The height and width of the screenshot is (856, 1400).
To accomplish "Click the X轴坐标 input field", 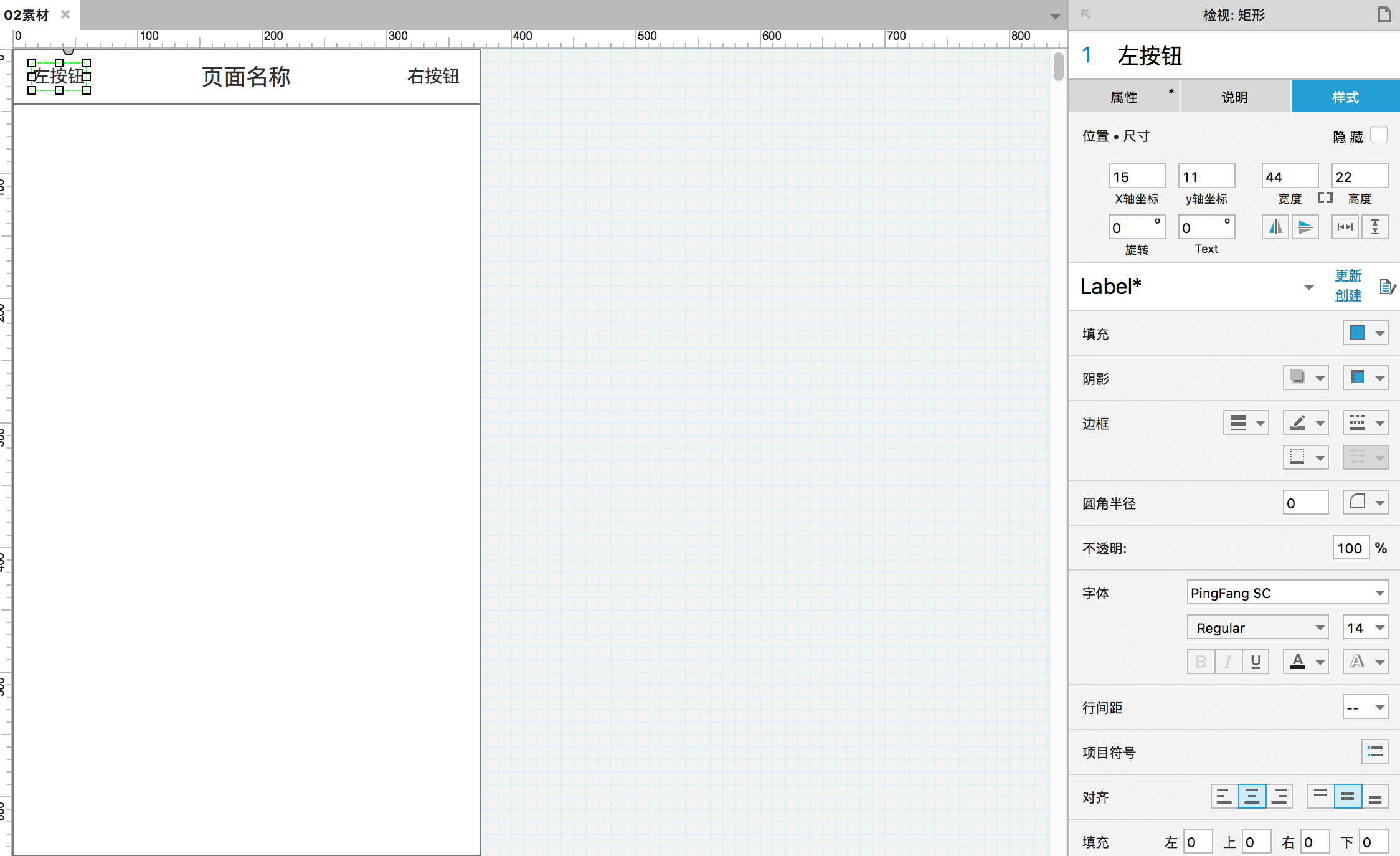I will [x=1137, y=176].
